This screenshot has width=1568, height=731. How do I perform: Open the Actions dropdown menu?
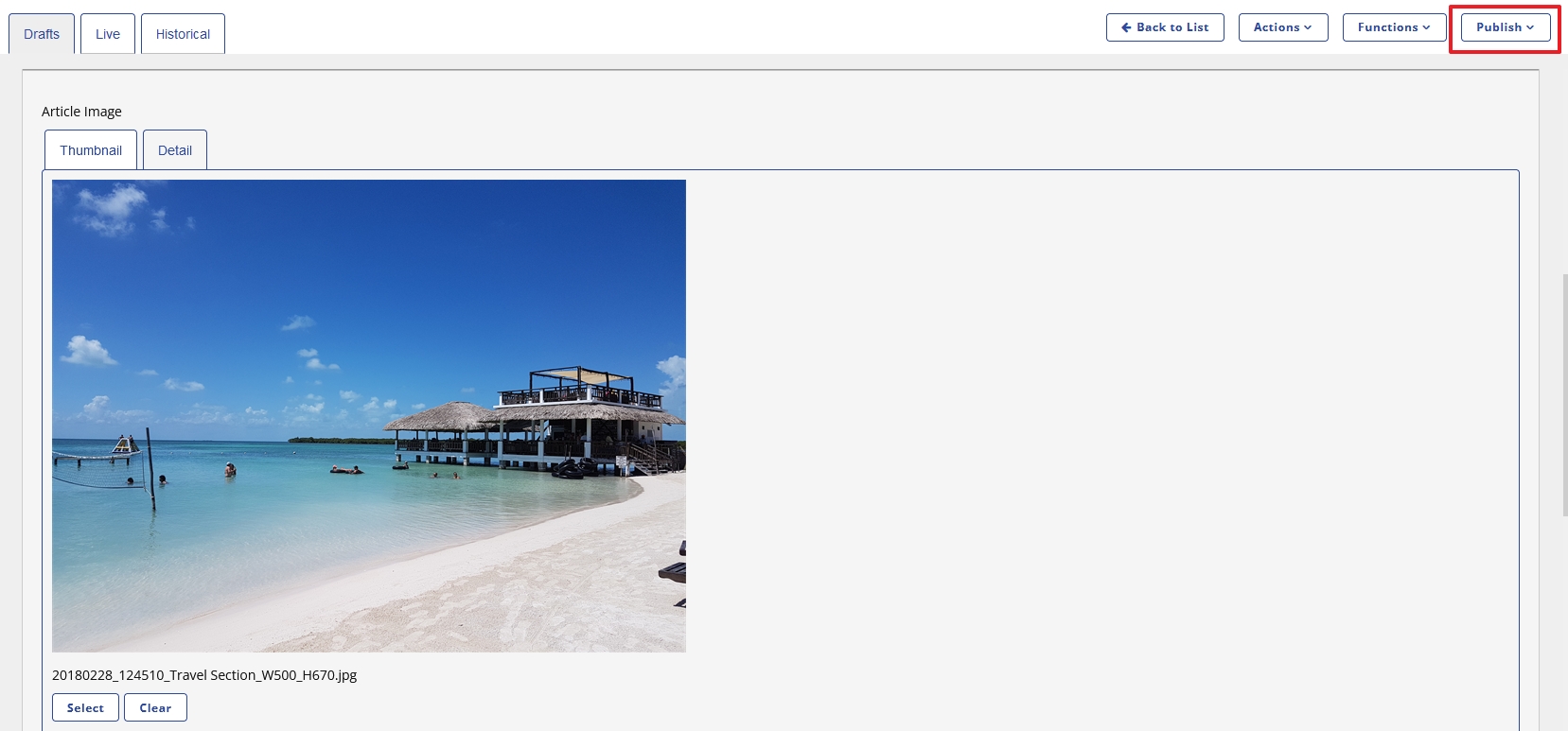(x=1283, y=27)
